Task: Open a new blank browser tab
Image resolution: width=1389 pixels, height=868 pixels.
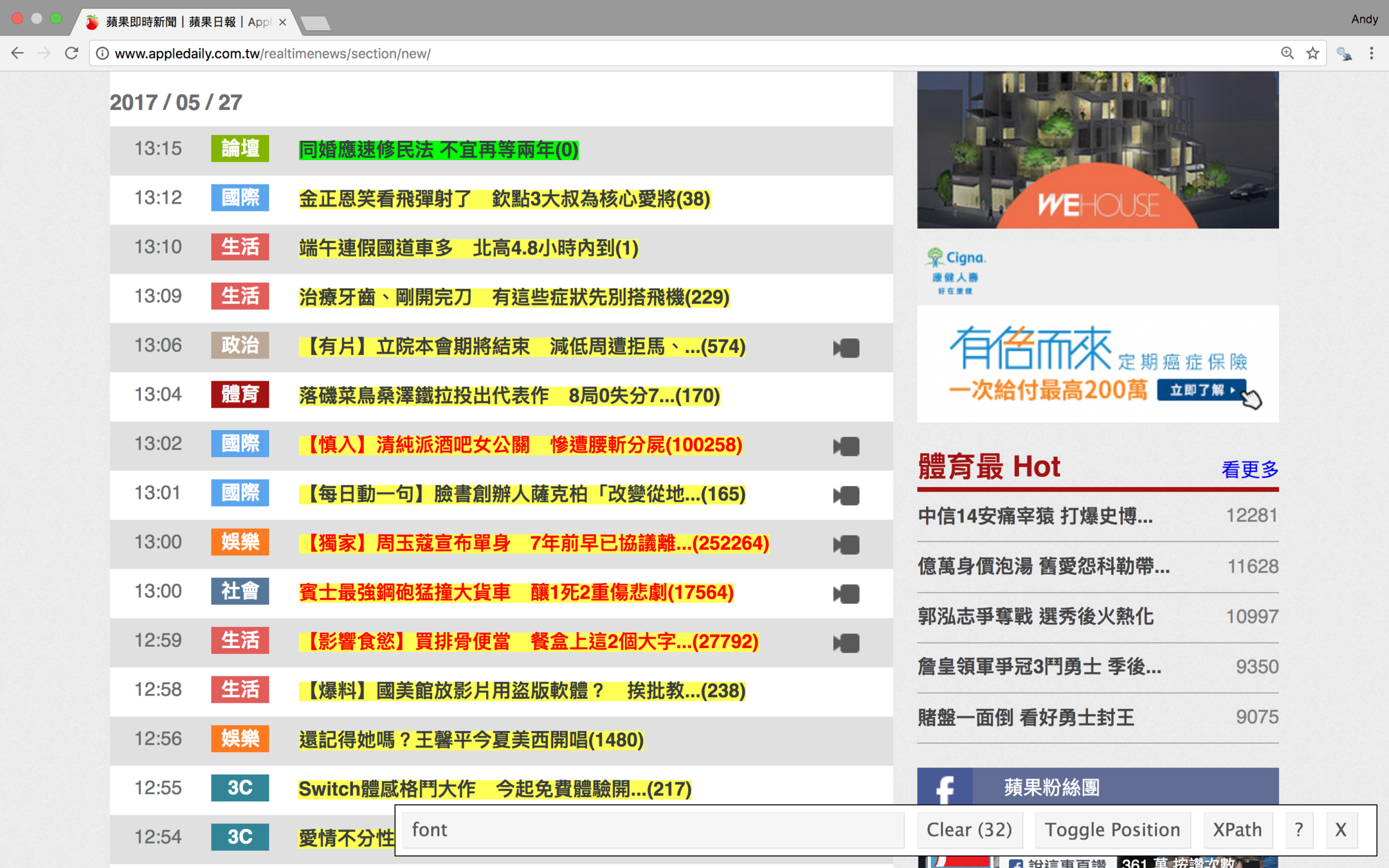Action: pos(316,24)
